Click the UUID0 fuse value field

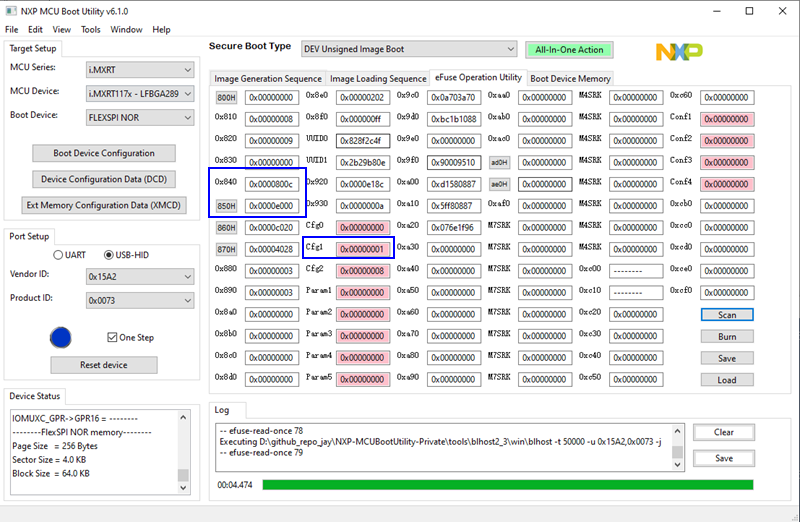coord(363,141)
